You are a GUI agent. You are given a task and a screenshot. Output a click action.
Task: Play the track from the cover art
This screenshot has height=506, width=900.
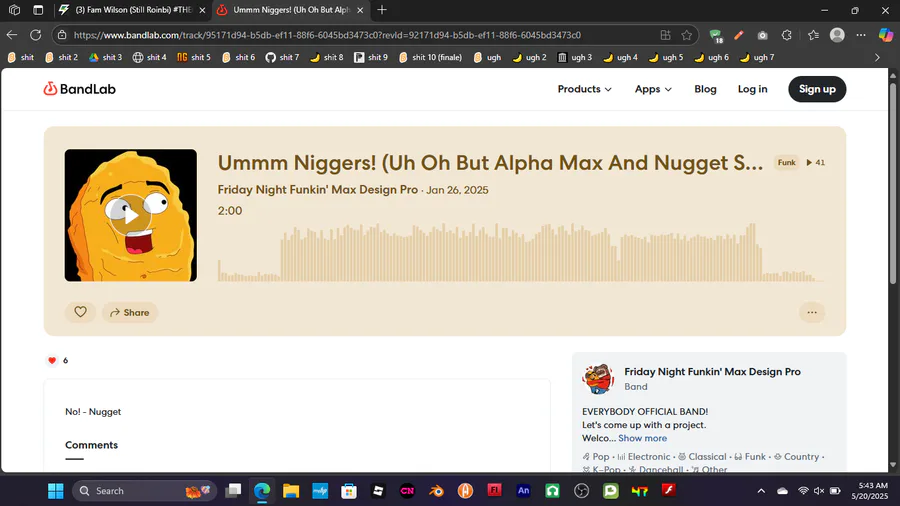[x=131, y=215]
